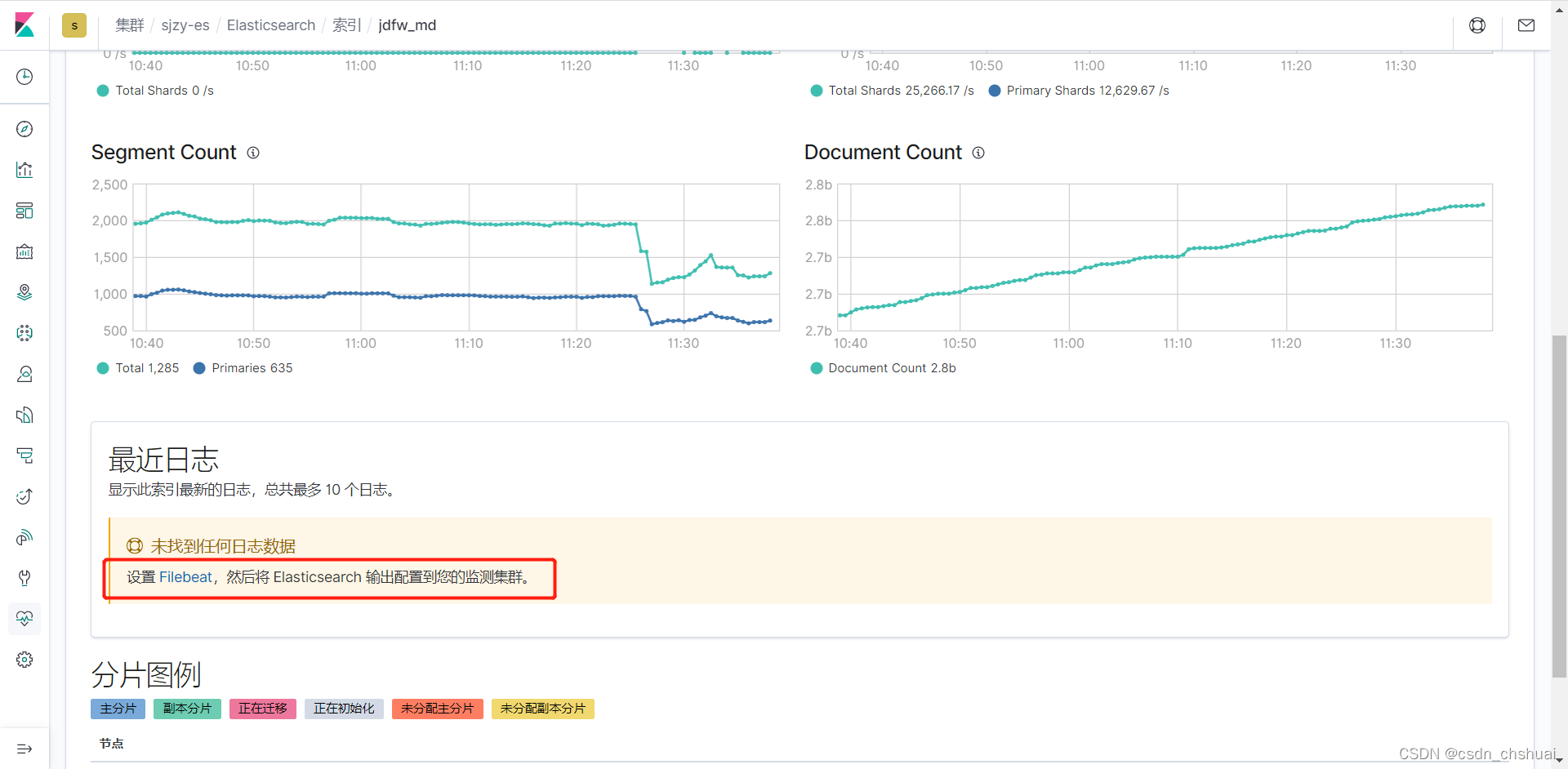This screenshot has width=1568, height=769.
Task: Open the Recently viewed clock icon
Action: point(24,77)
